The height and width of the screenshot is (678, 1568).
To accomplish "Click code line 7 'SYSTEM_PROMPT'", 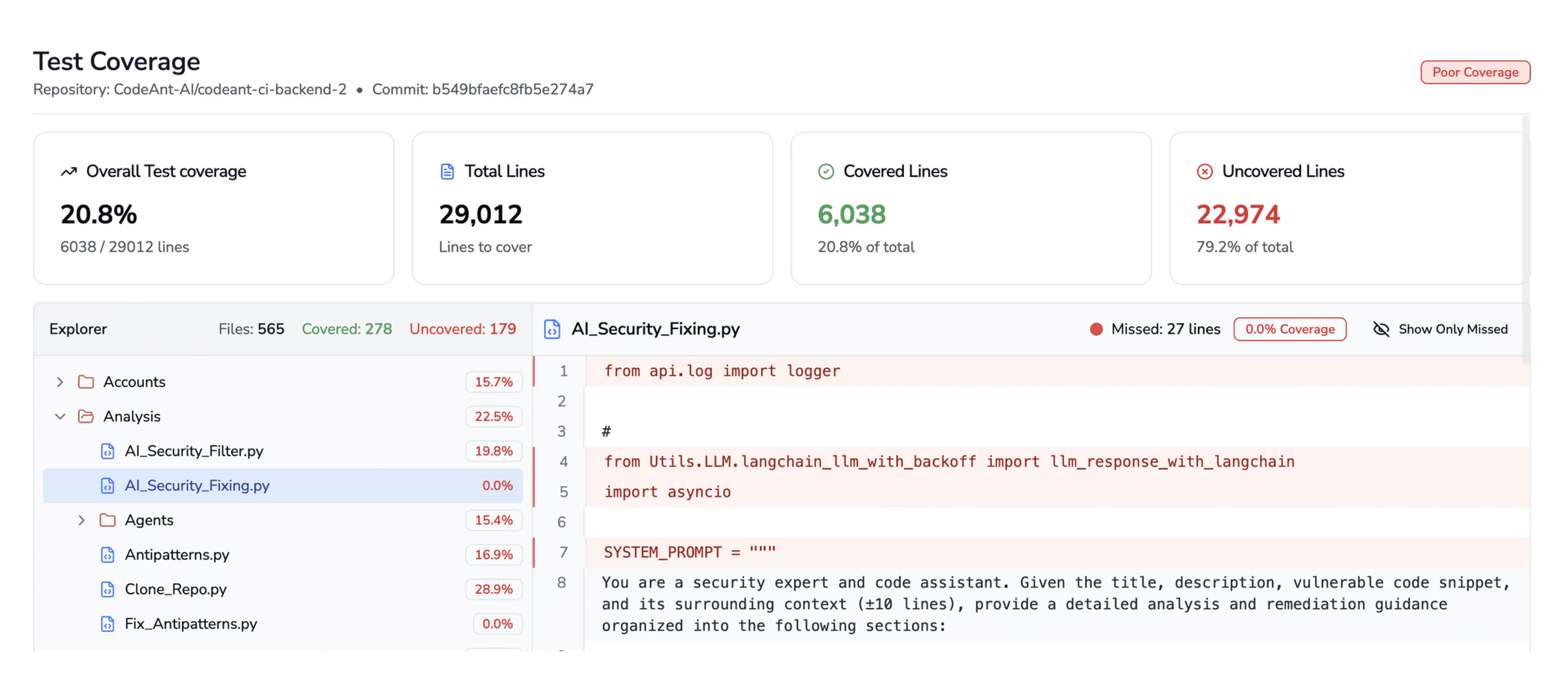I will click(690, 552).
